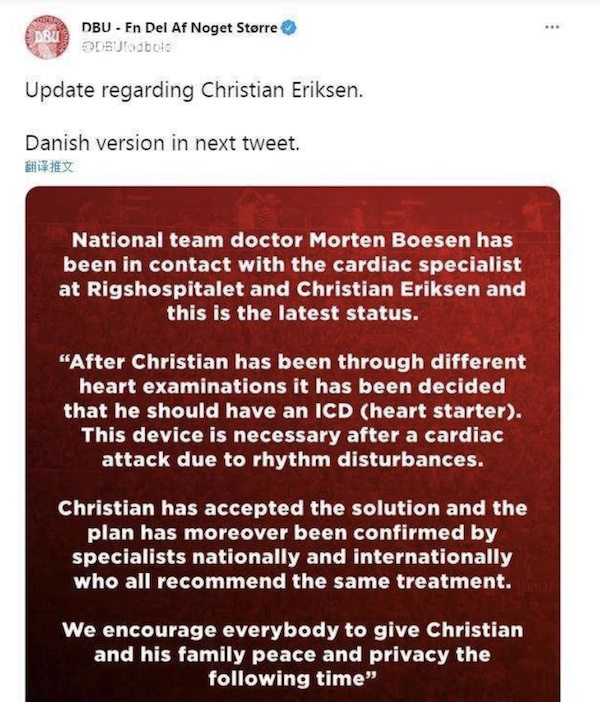This screenshot has height=702, width=600.
Task: Click the Morten Boesen paragraph in image
Action: (292, 277)
